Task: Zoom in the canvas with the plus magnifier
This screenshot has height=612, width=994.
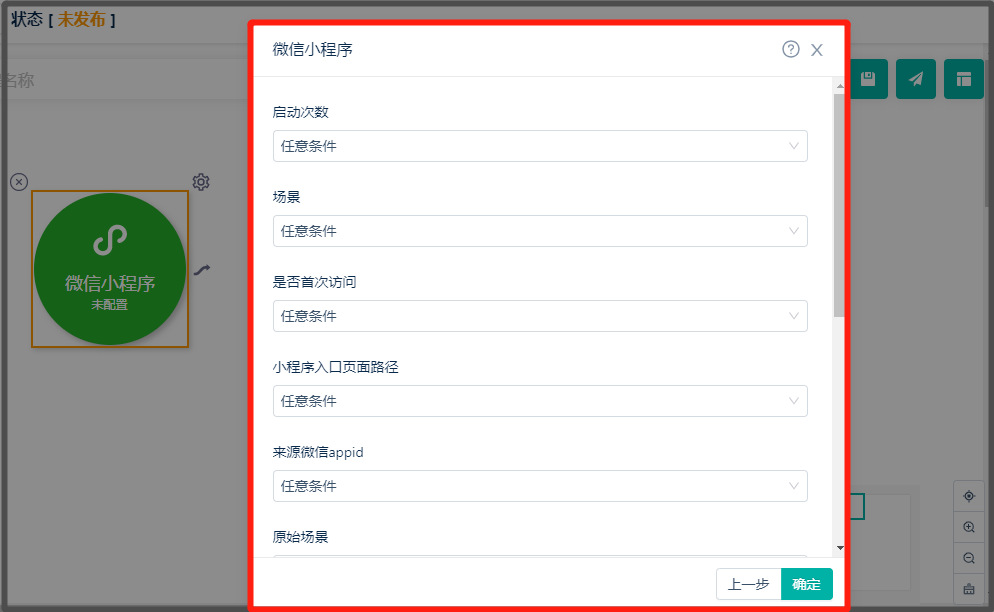Action: coord(969,527)
